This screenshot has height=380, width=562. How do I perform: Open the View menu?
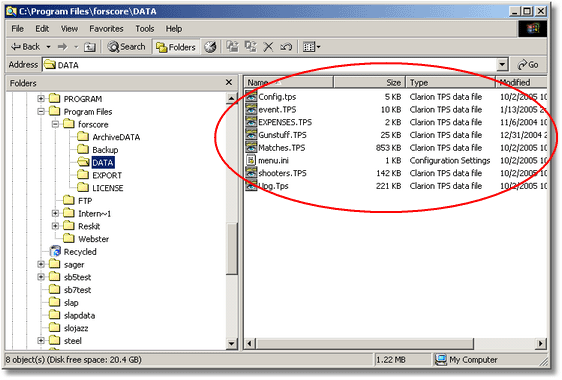69,29
